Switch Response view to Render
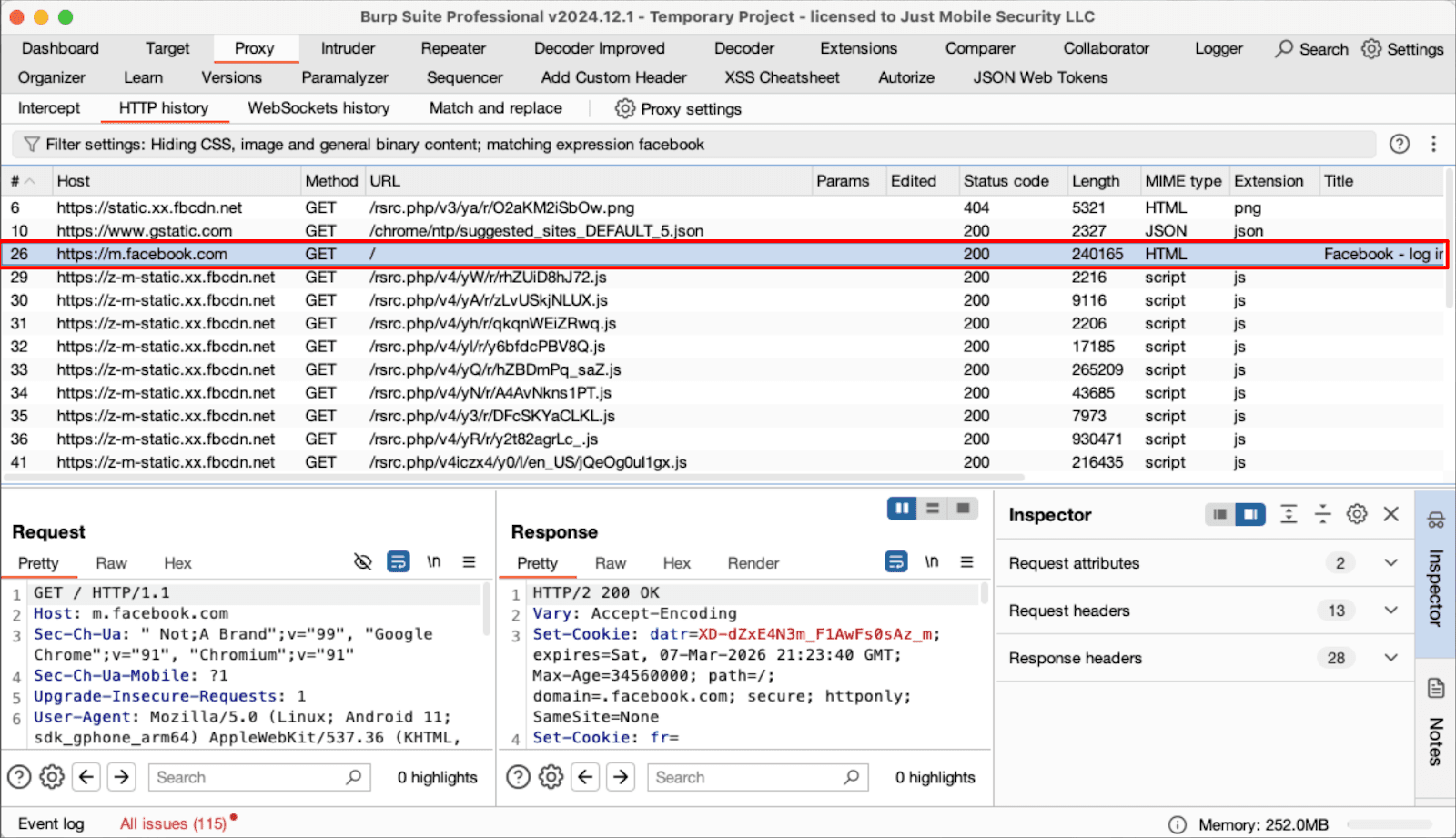This screenshot has width=1456, height=838. click(x=753, y=562)
